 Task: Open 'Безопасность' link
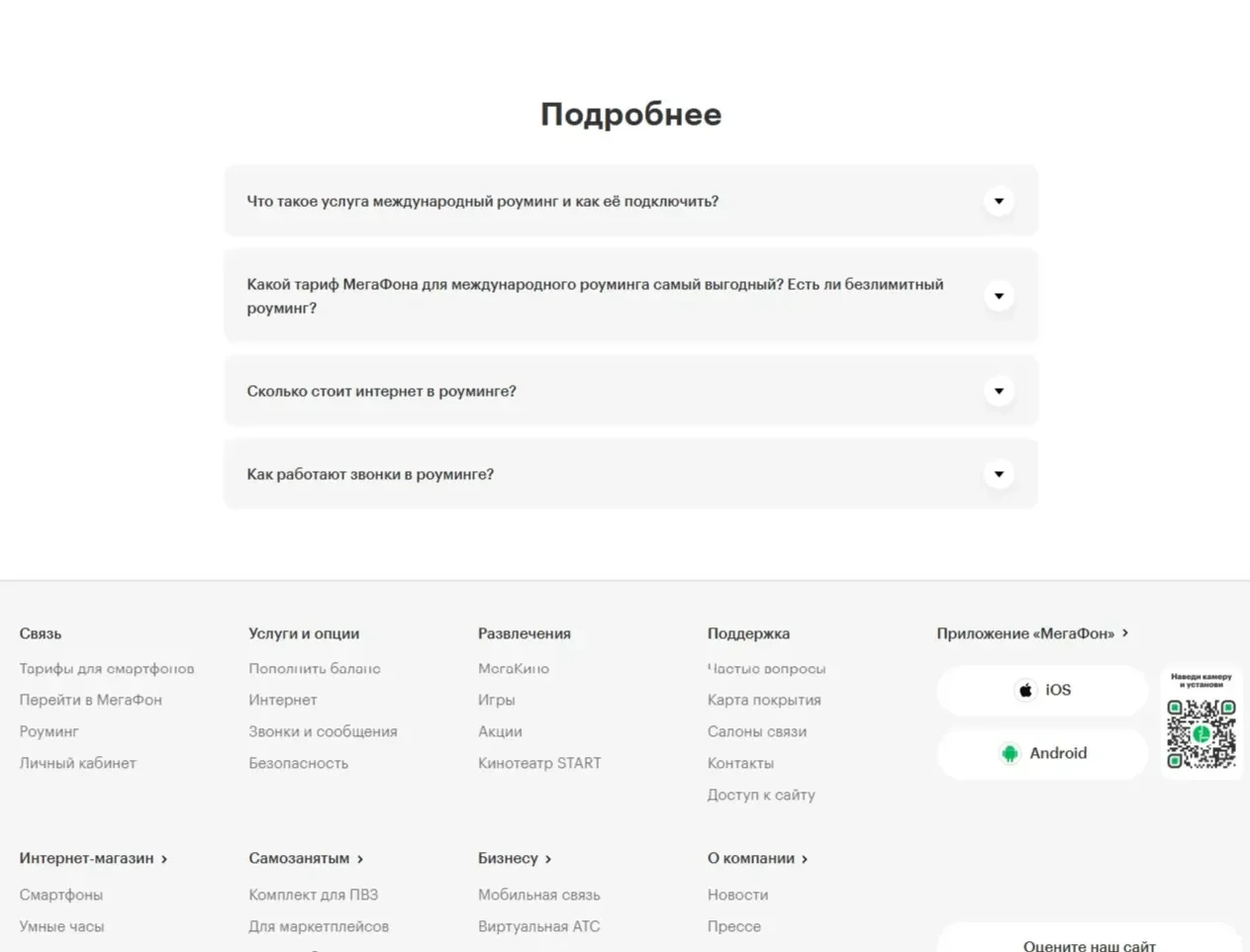(299, 763)
